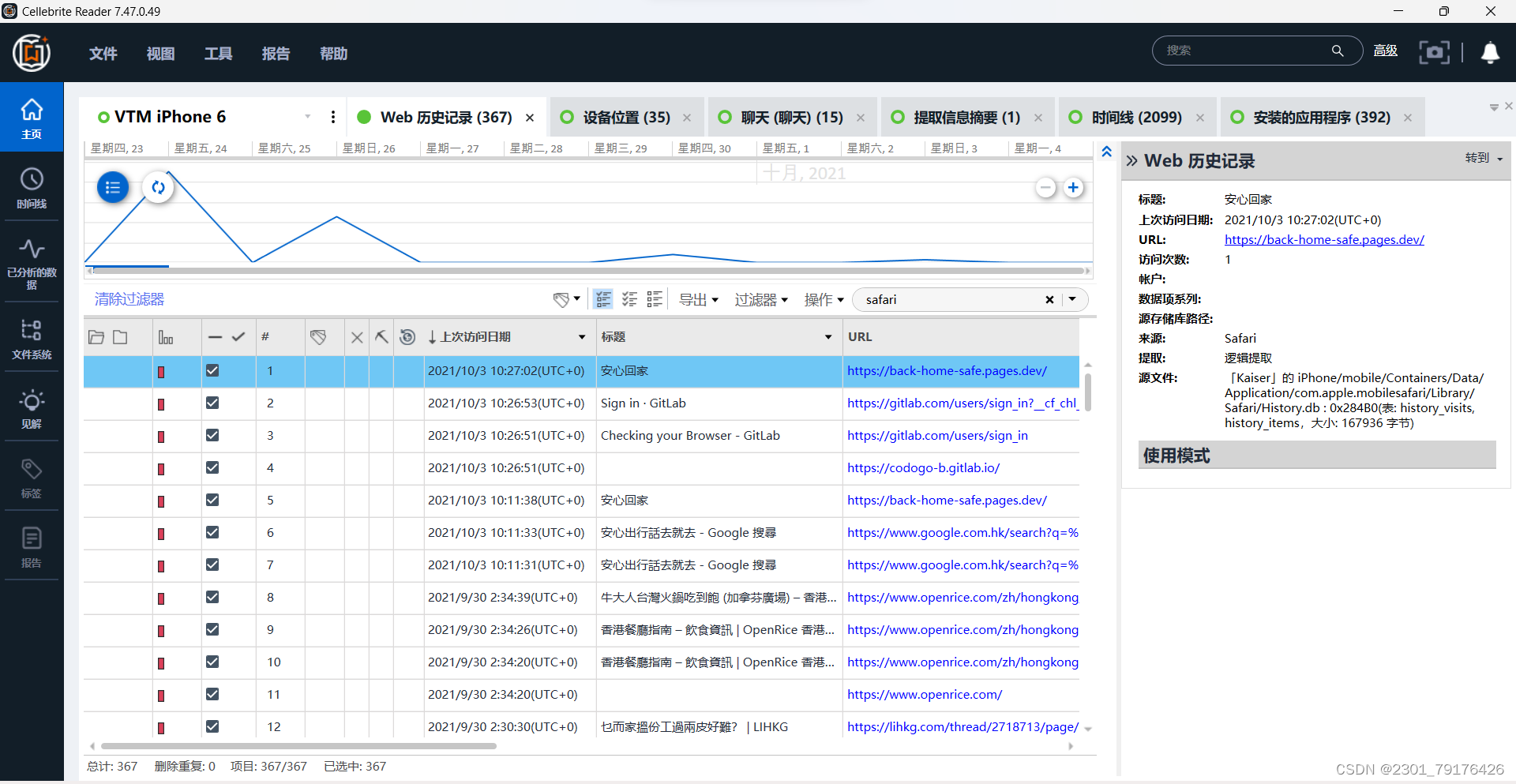Image resolution: width=1516 pixels, height=784 pixels.
Task: Click the blue list view chart button
Action: (x=113, y=187)
